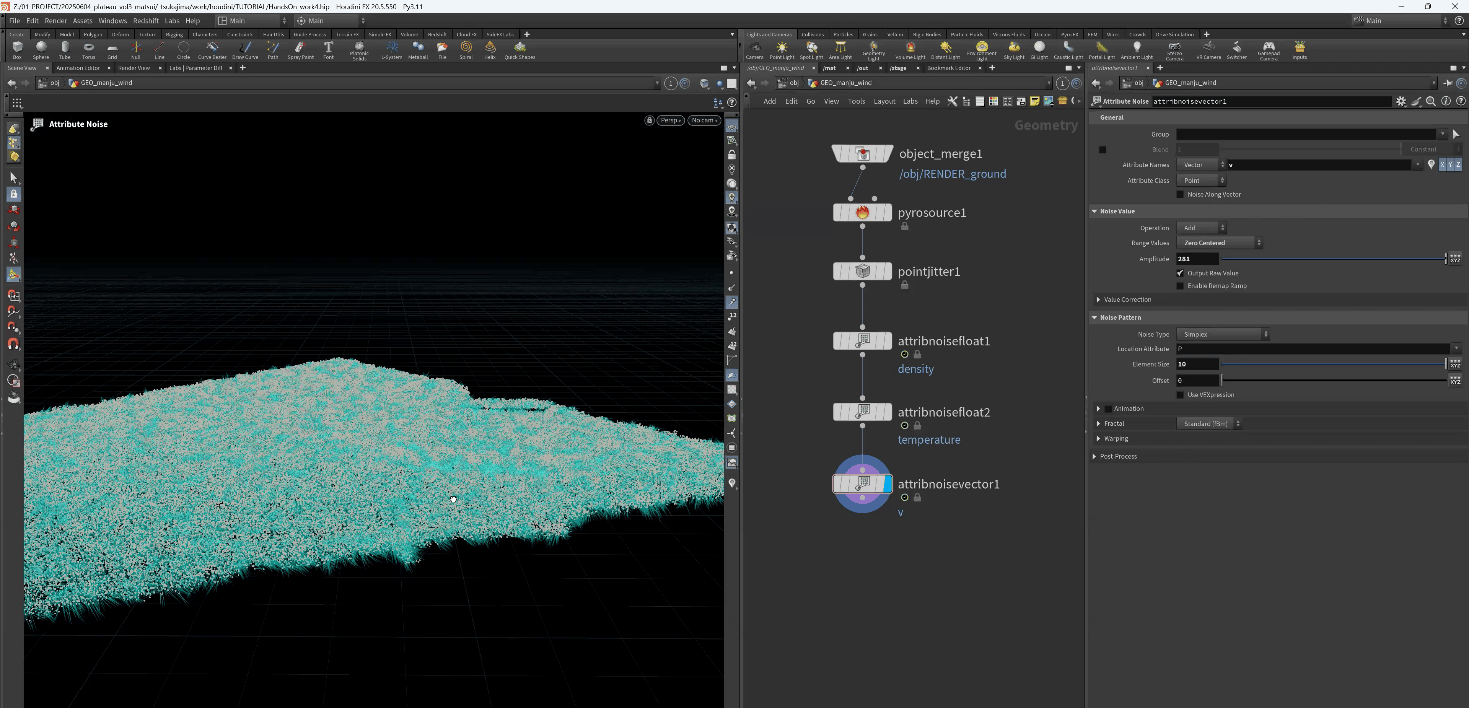The image size is (1469, 708).
Task: Check the Noise Along Vector option
Action: (1181, 194)
